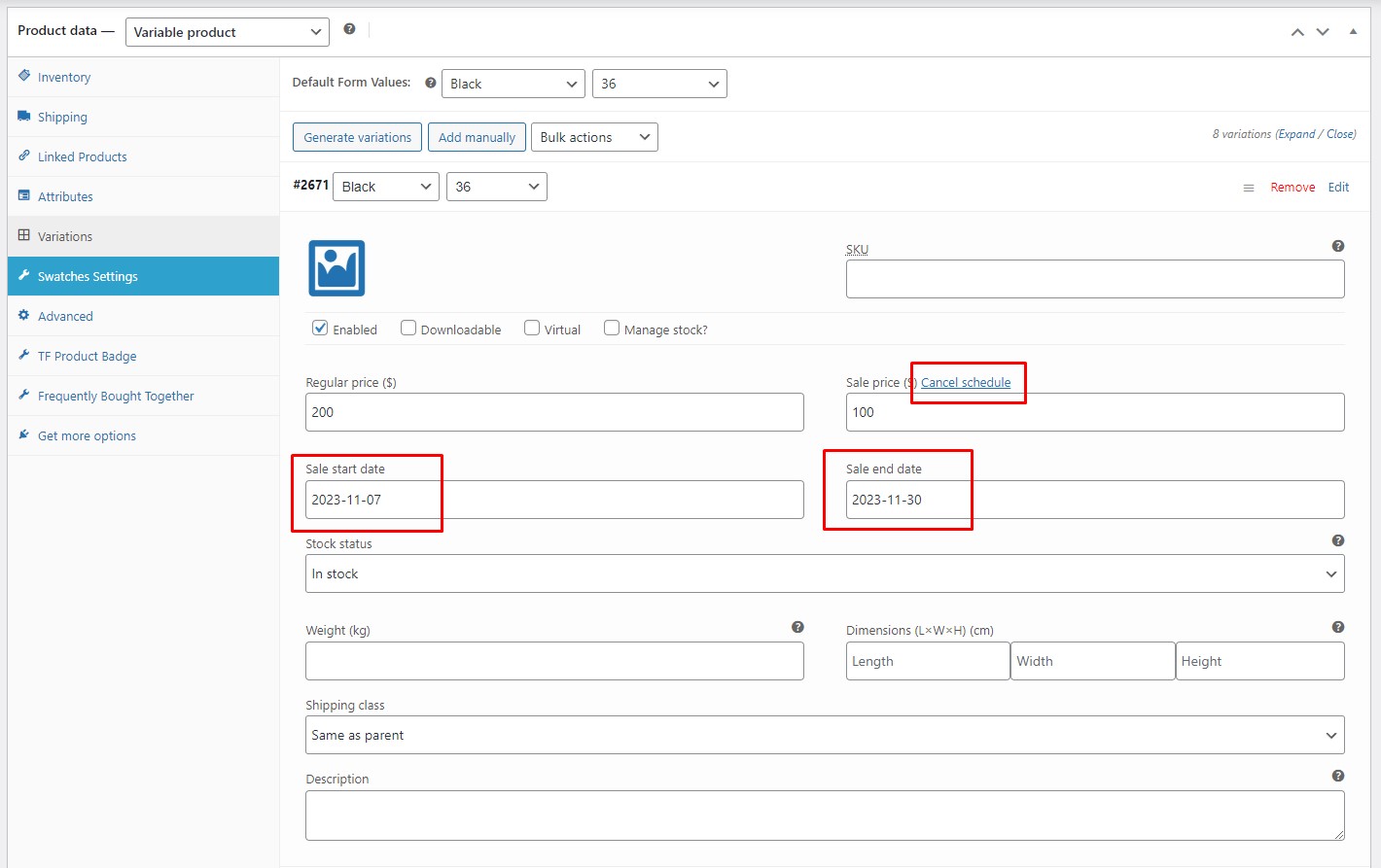Open Shipping class Same as parent dropdown
1381x868 pixels.
[x=825, y=735]
